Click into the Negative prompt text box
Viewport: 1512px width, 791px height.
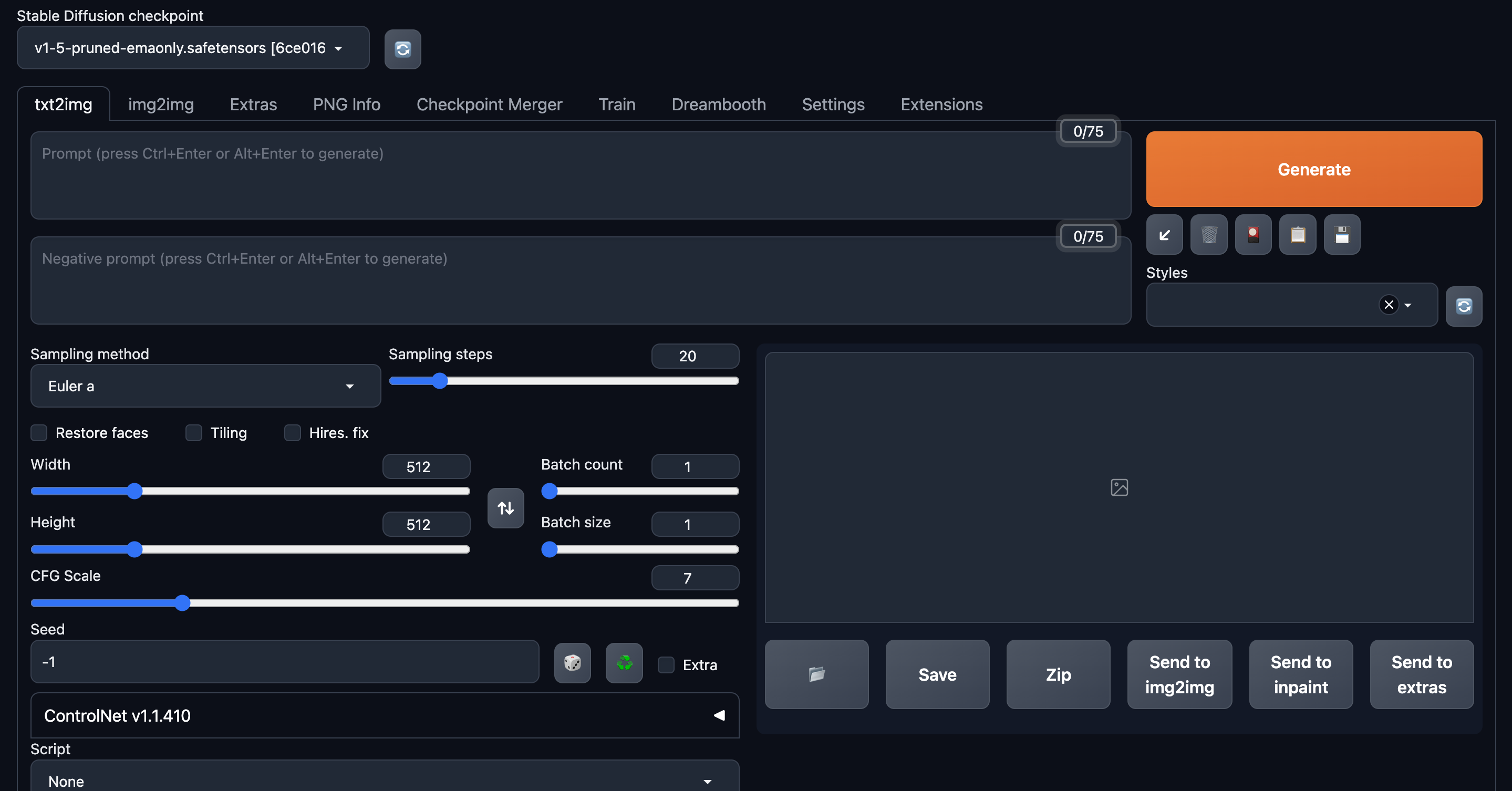click(581, 280)
